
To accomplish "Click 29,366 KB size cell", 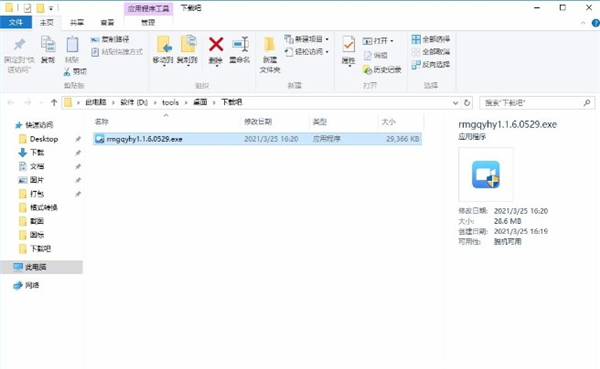I will (403, 139).
